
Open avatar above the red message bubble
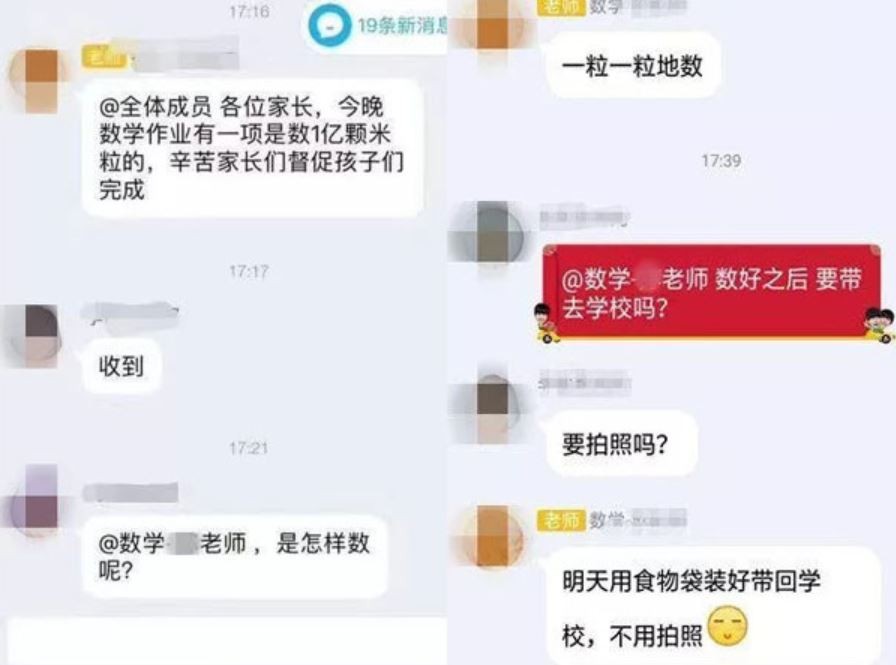tap(493, 231)
